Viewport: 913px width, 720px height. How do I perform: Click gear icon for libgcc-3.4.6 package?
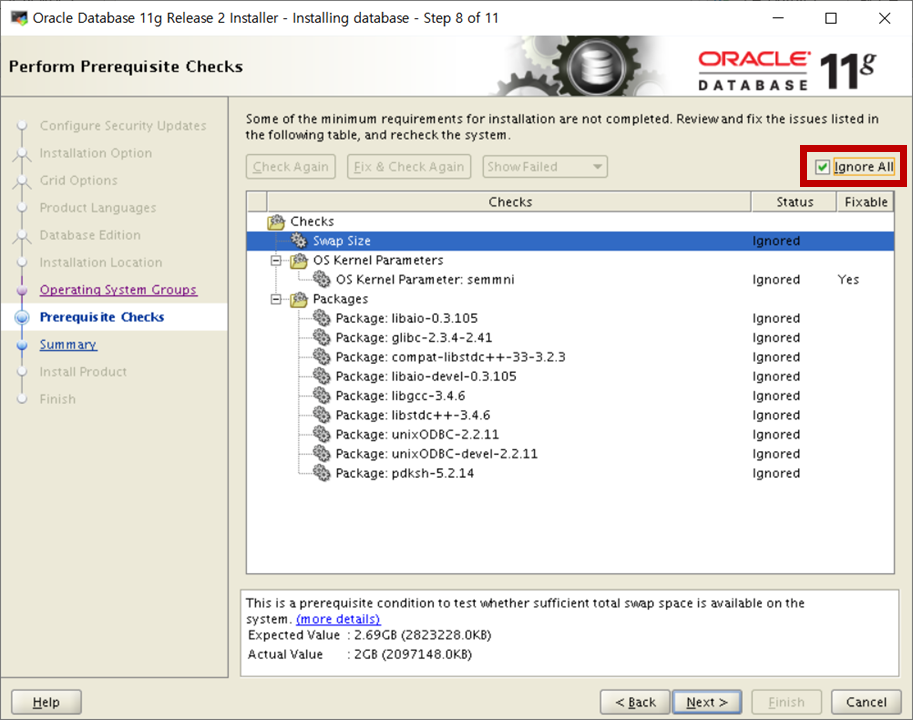[x=321, y=396]
